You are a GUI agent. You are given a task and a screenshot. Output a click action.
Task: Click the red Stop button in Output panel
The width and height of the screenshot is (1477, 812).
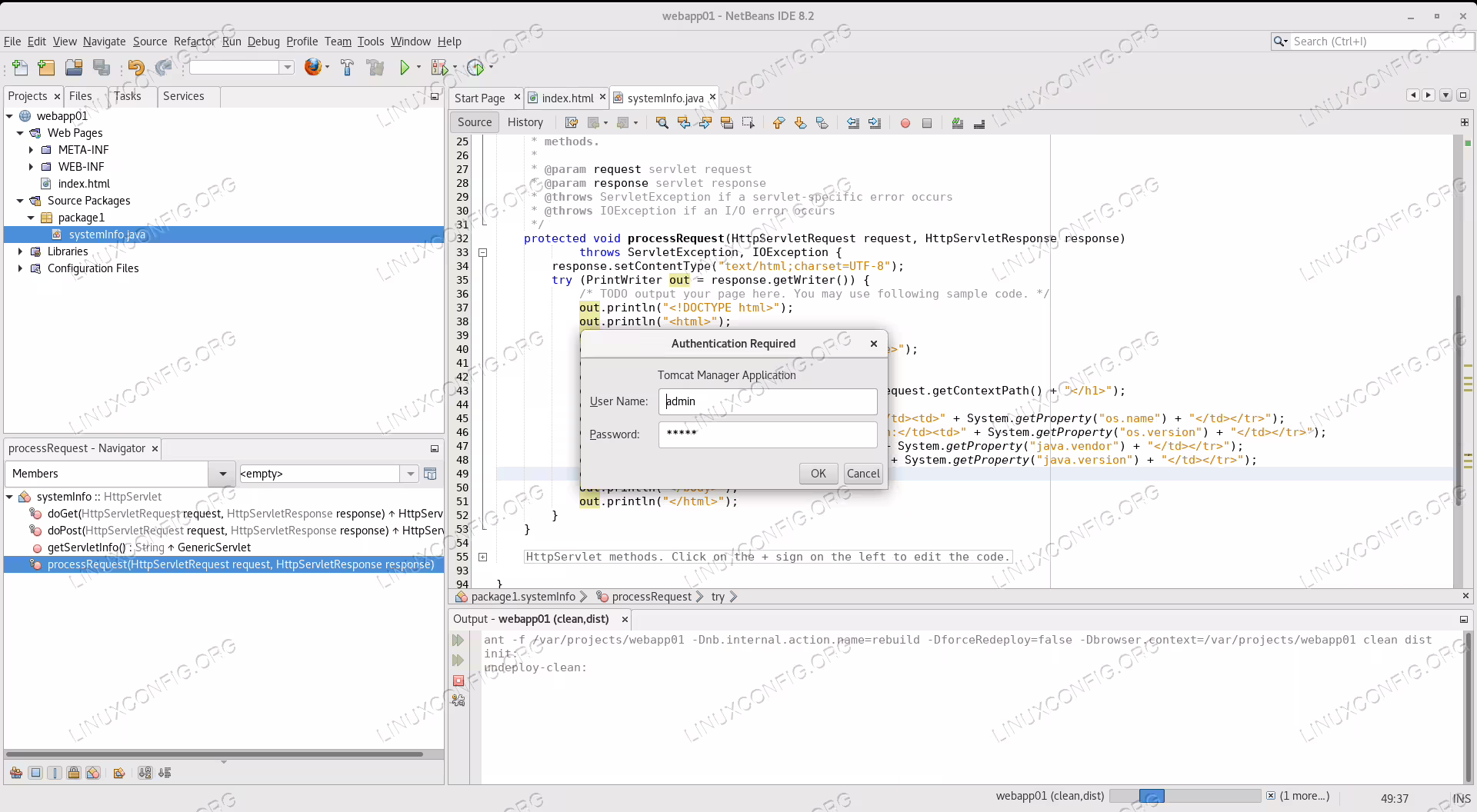click(458, 681)
